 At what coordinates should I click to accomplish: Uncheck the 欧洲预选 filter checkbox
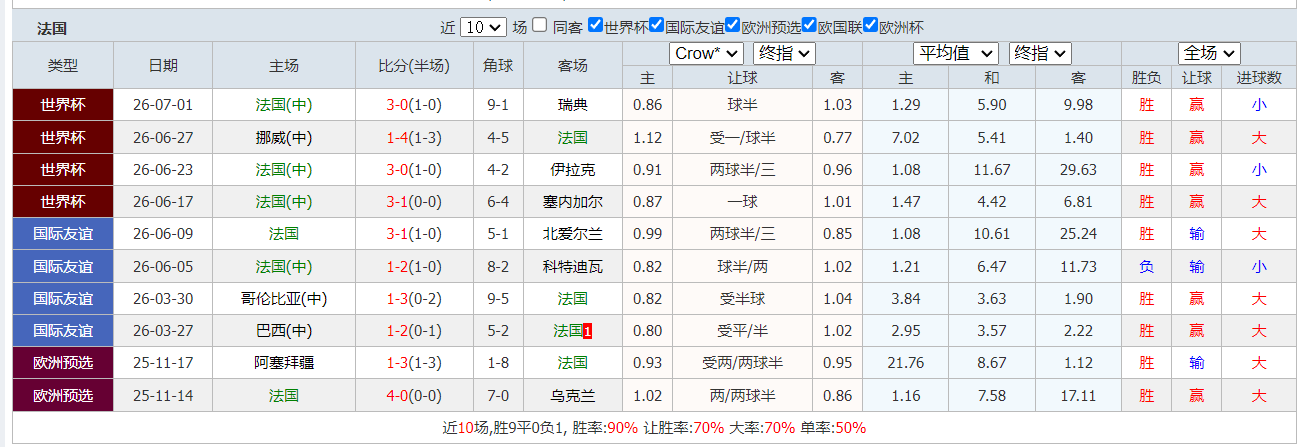tap(732, 26)
